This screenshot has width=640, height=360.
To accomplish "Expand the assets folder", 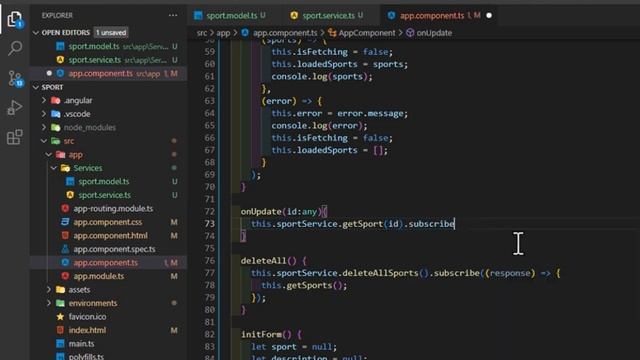I will [79, 289].
